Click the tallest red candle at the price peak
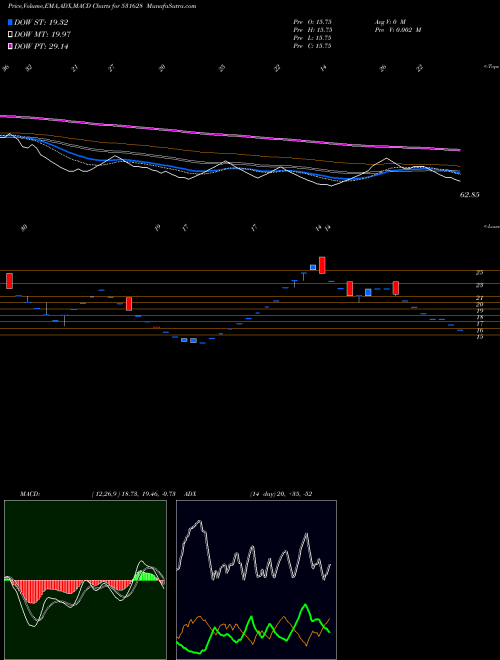This screenshot has width=500, height=660. coord(322,265)
